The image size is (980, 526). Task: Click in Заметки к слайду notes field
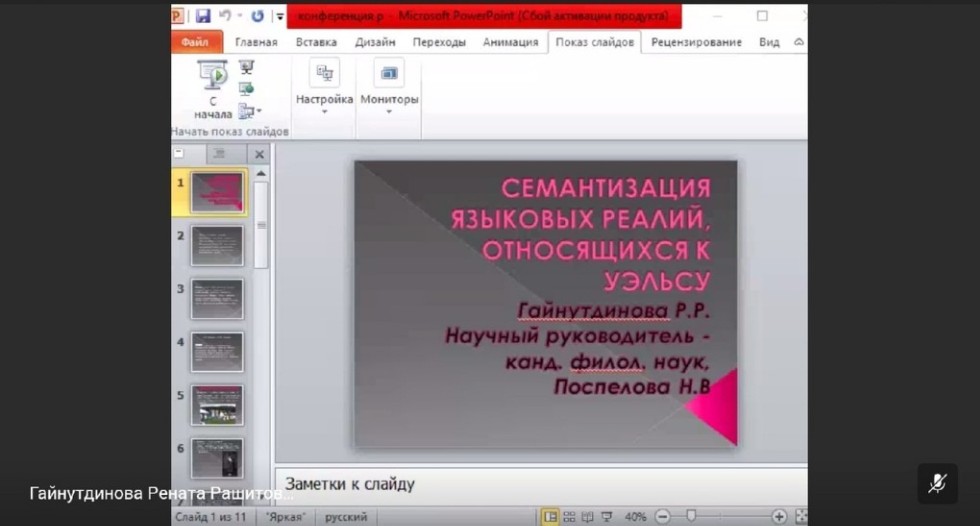pos(541,484)
